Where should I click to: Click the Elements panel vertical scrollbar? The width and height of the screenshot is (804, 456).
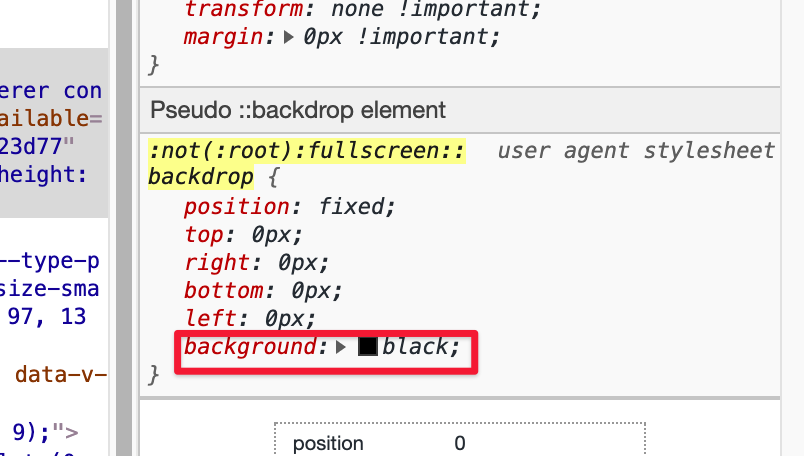(x=124, y=228)
